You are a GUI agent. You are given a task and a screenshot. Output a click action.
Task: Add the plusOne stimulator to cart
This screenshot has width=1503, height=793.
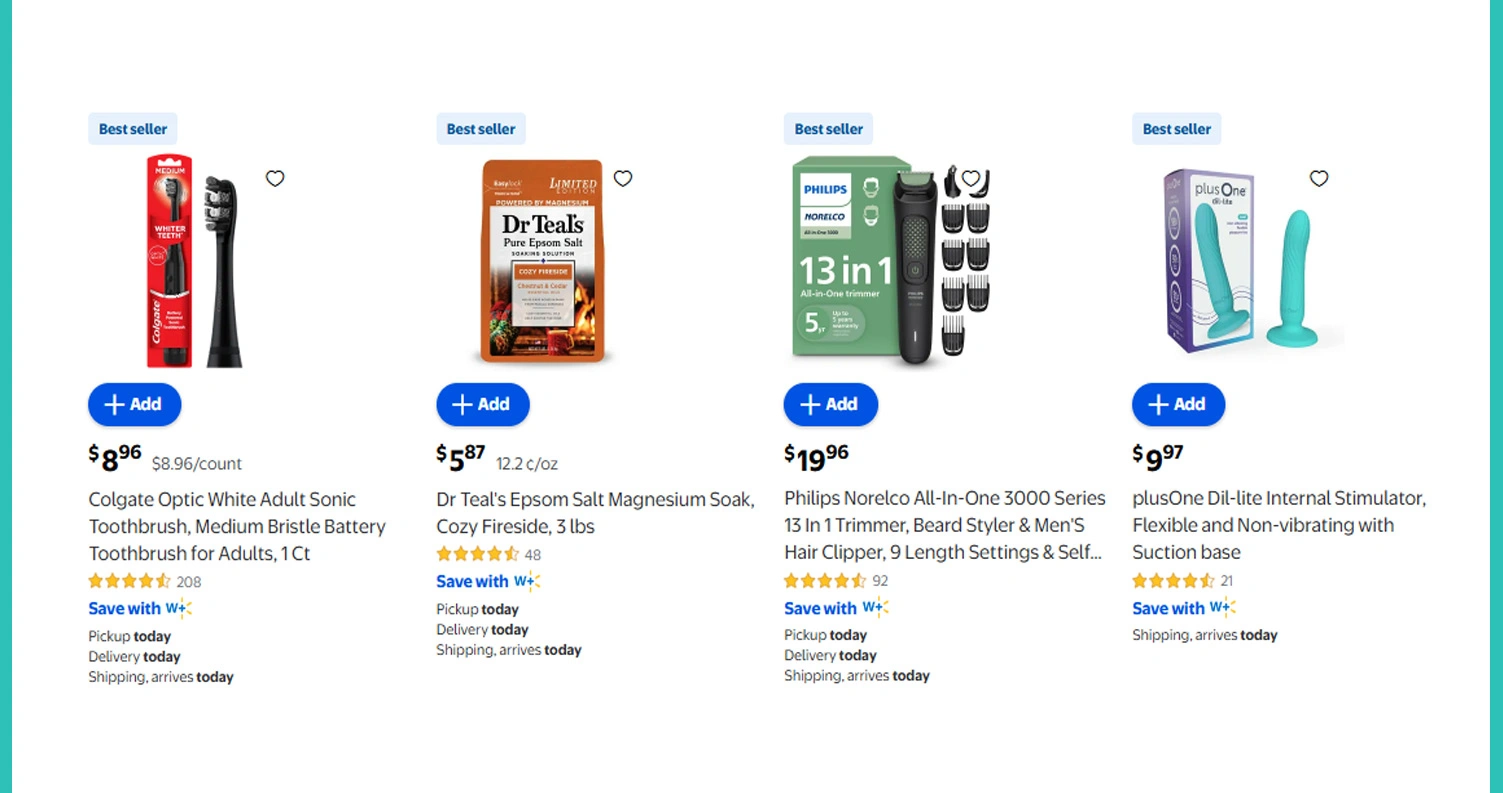[x=1178, y=404]
